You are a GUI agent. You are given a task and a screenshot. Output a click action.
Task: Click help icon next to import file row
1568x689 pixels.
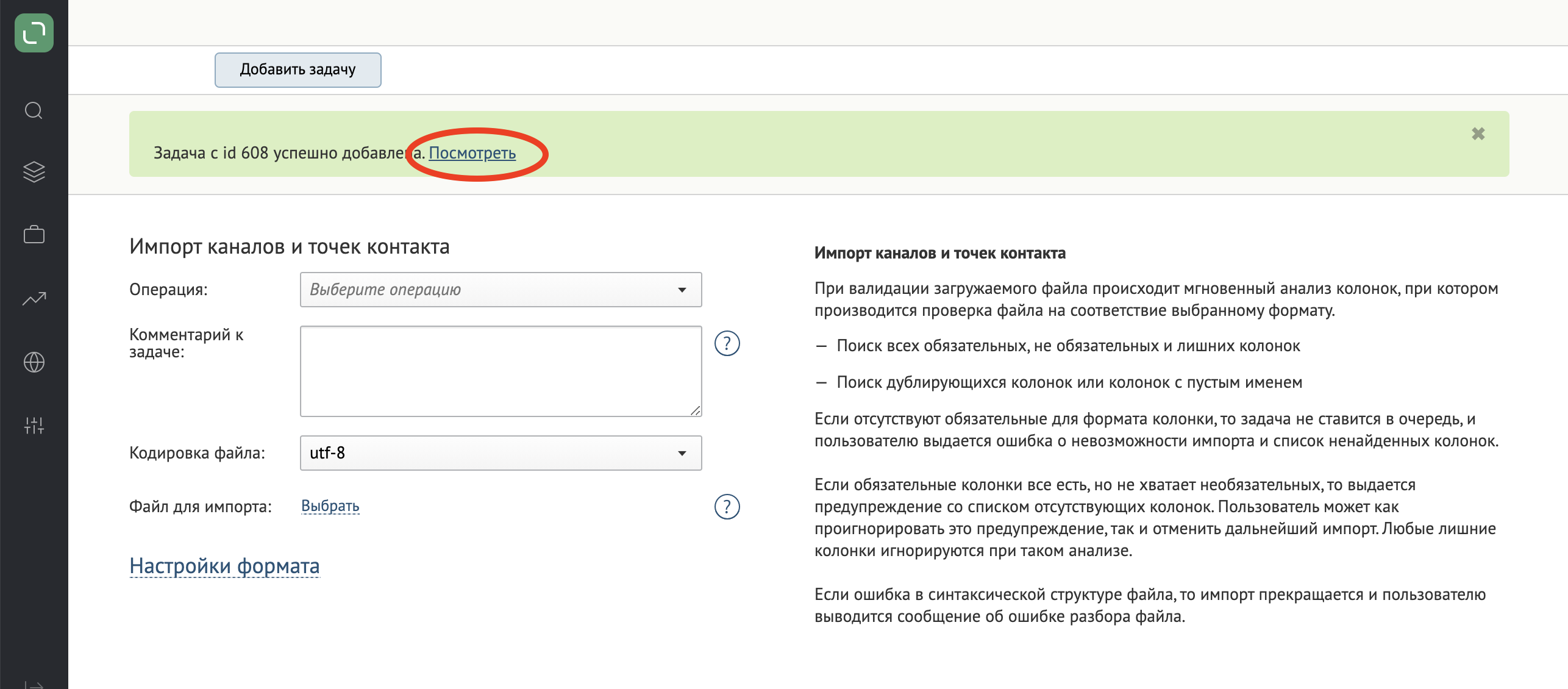[727, 507]
